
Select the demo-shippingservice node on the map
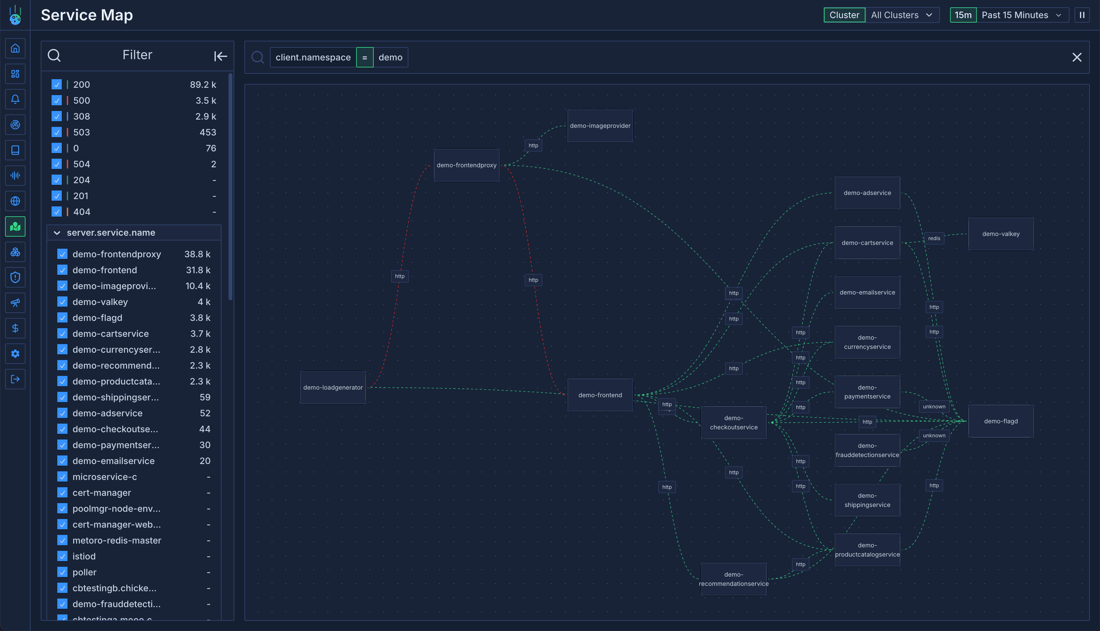pos(867,500)
